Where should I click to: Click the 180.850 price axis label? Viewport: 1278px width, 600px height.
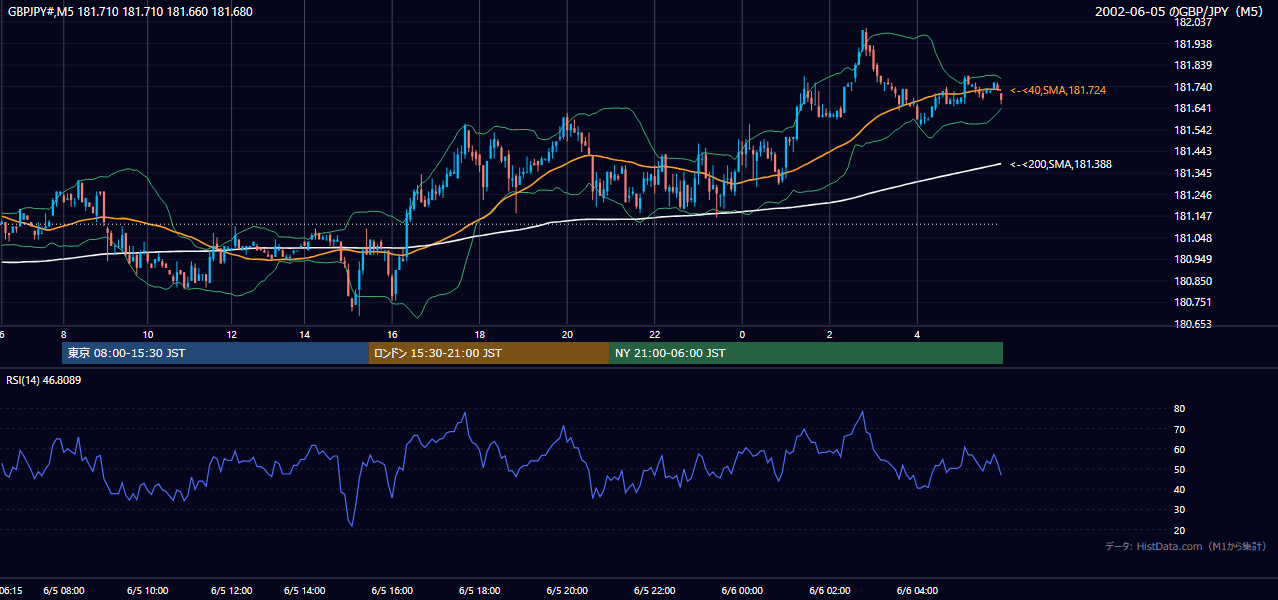point(1192,281)
